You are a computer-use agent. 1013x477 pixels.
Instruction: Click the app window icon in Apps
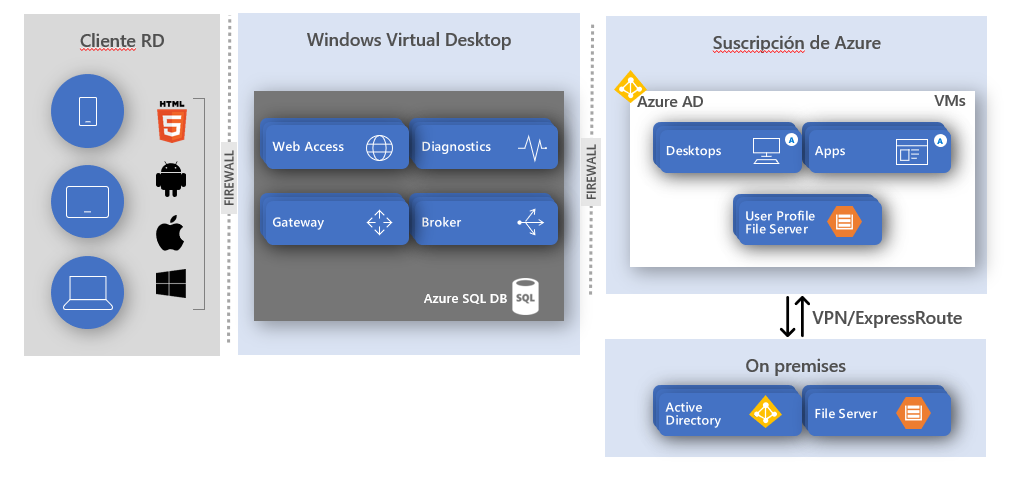pyautogui.click(x=912, y=151)
